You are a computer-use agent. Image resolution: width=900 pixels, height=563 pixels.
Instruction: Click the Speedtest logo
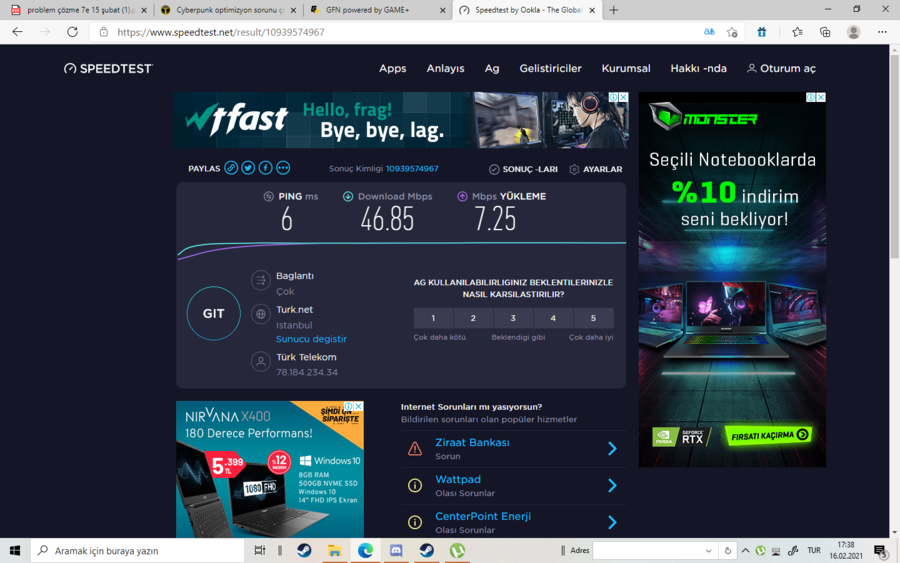click(x=108, y=68)
